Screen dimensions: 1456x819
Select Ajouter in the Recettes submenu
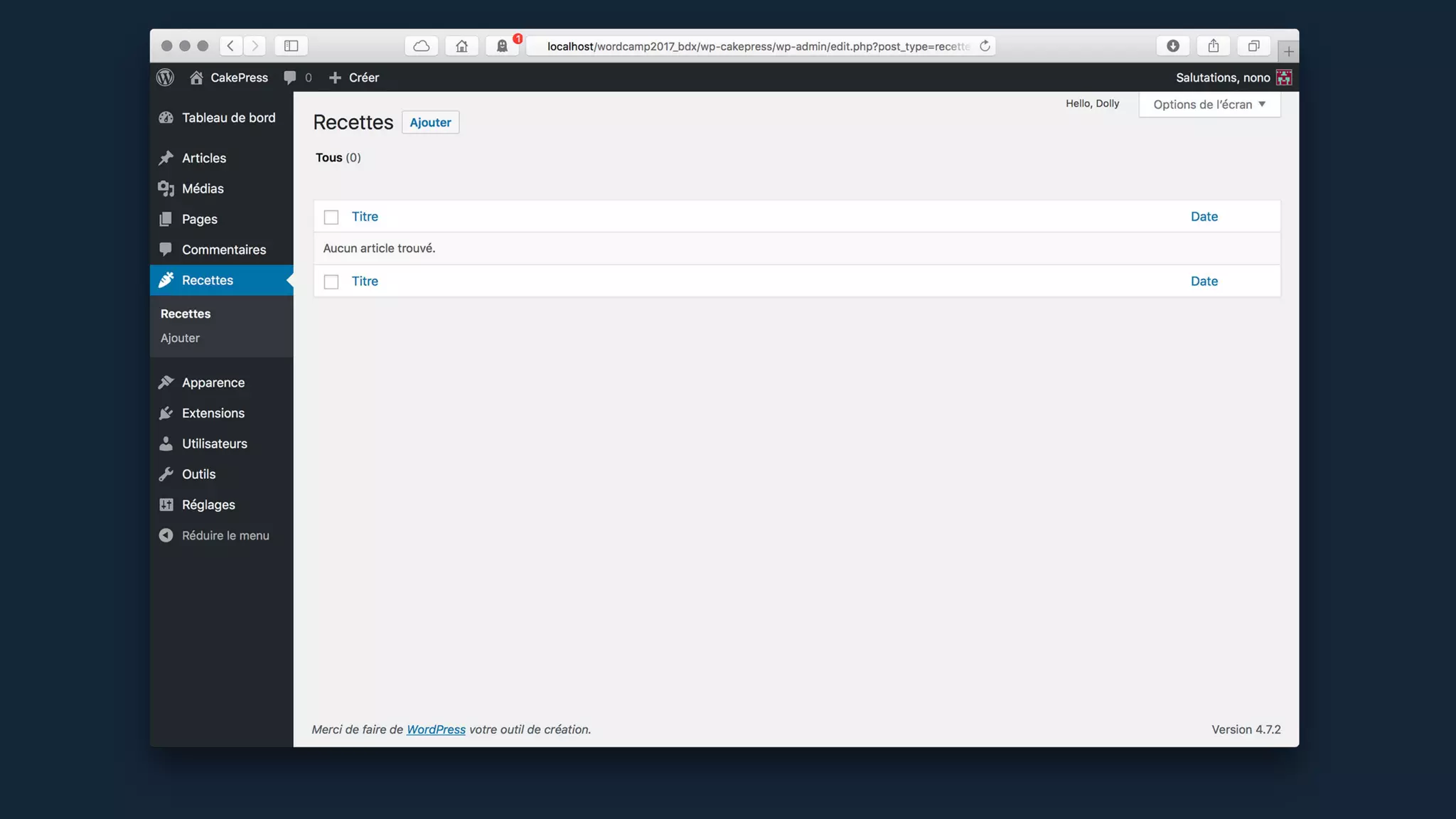point(180,338)
